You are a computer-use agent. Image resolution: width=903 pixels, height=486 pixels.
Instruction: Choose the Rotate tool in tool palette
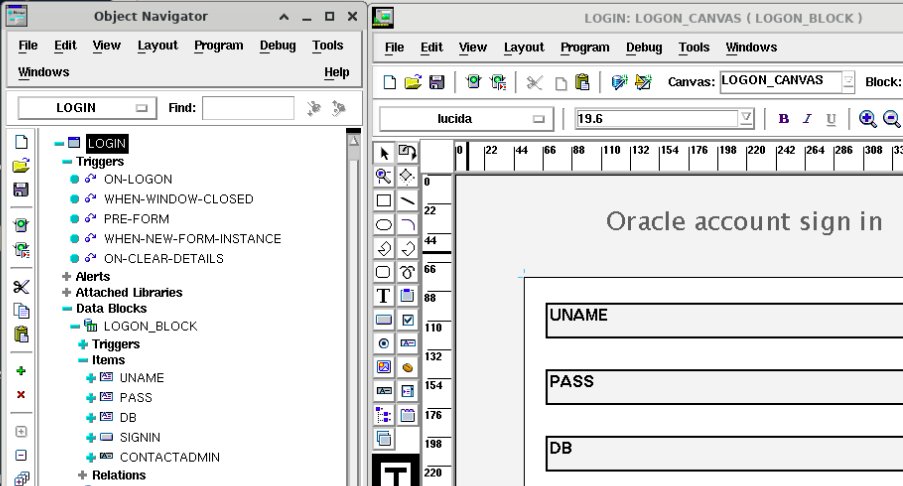407,153
